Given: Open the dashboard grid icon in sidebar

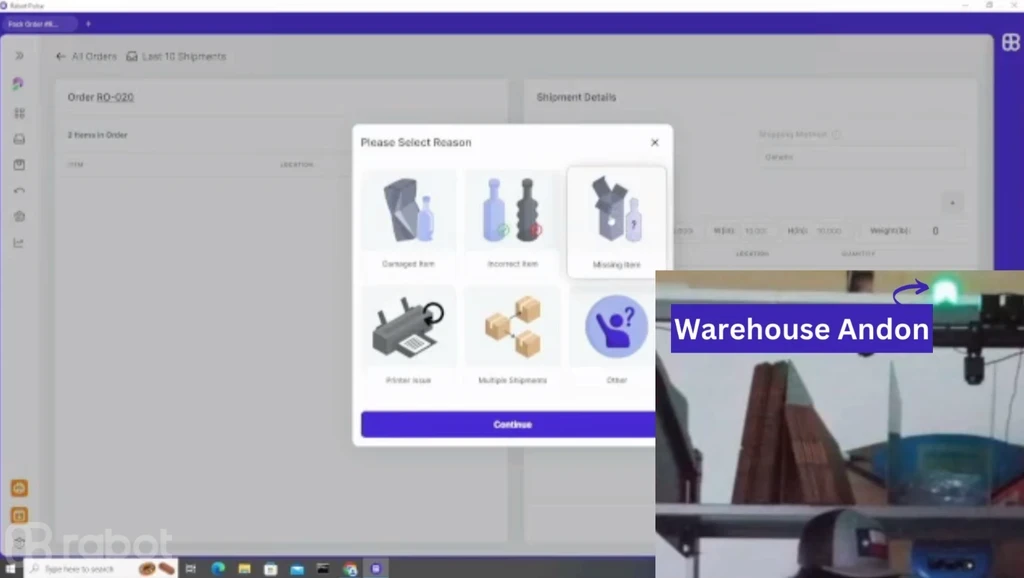Looking at the screenshot, I should [19, 114].
